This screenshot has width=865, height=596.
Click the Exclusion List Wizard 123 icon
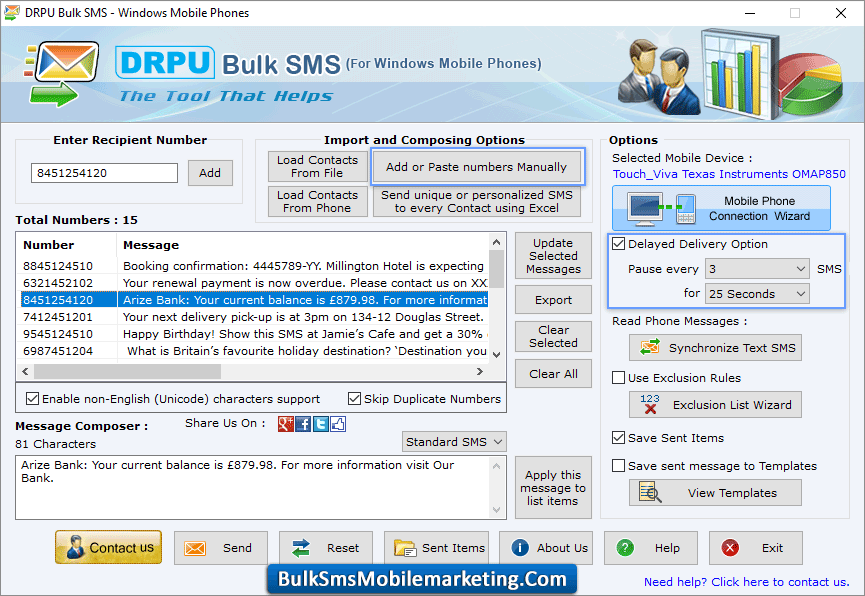pos(650,404)
